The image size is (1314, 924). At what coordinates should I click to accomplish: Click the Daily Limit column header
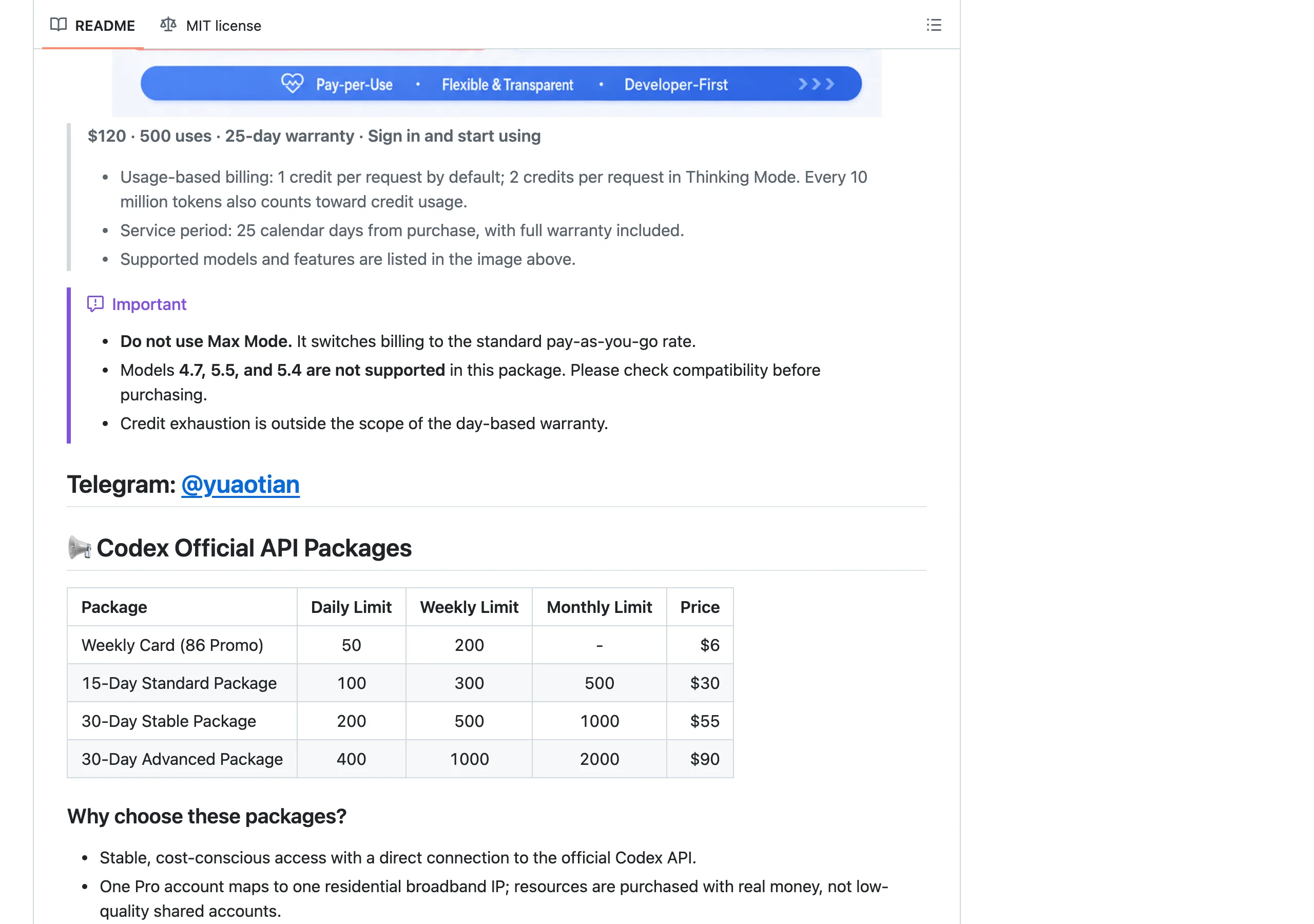tap(352, 607)
